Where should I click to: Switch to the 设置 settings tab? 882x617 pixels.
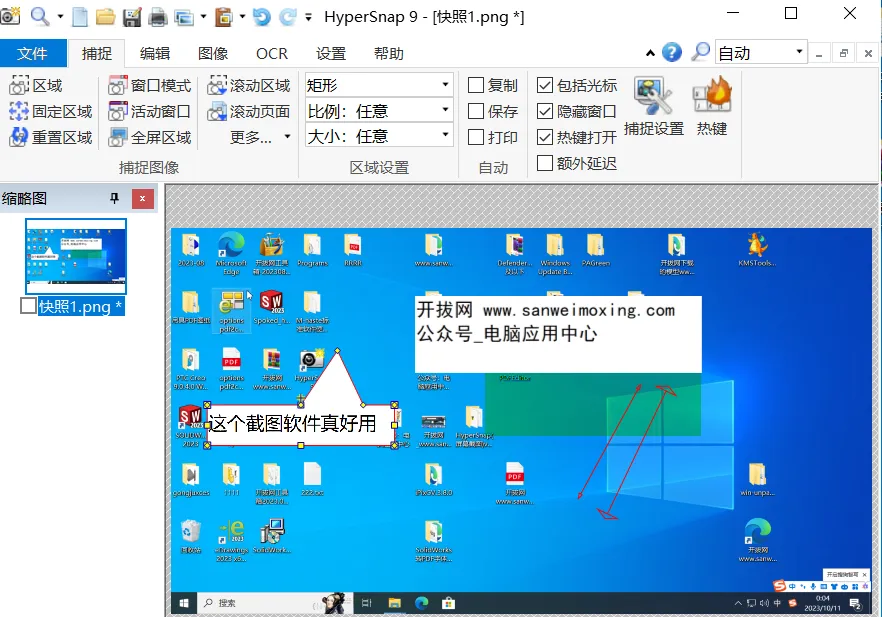330,53
